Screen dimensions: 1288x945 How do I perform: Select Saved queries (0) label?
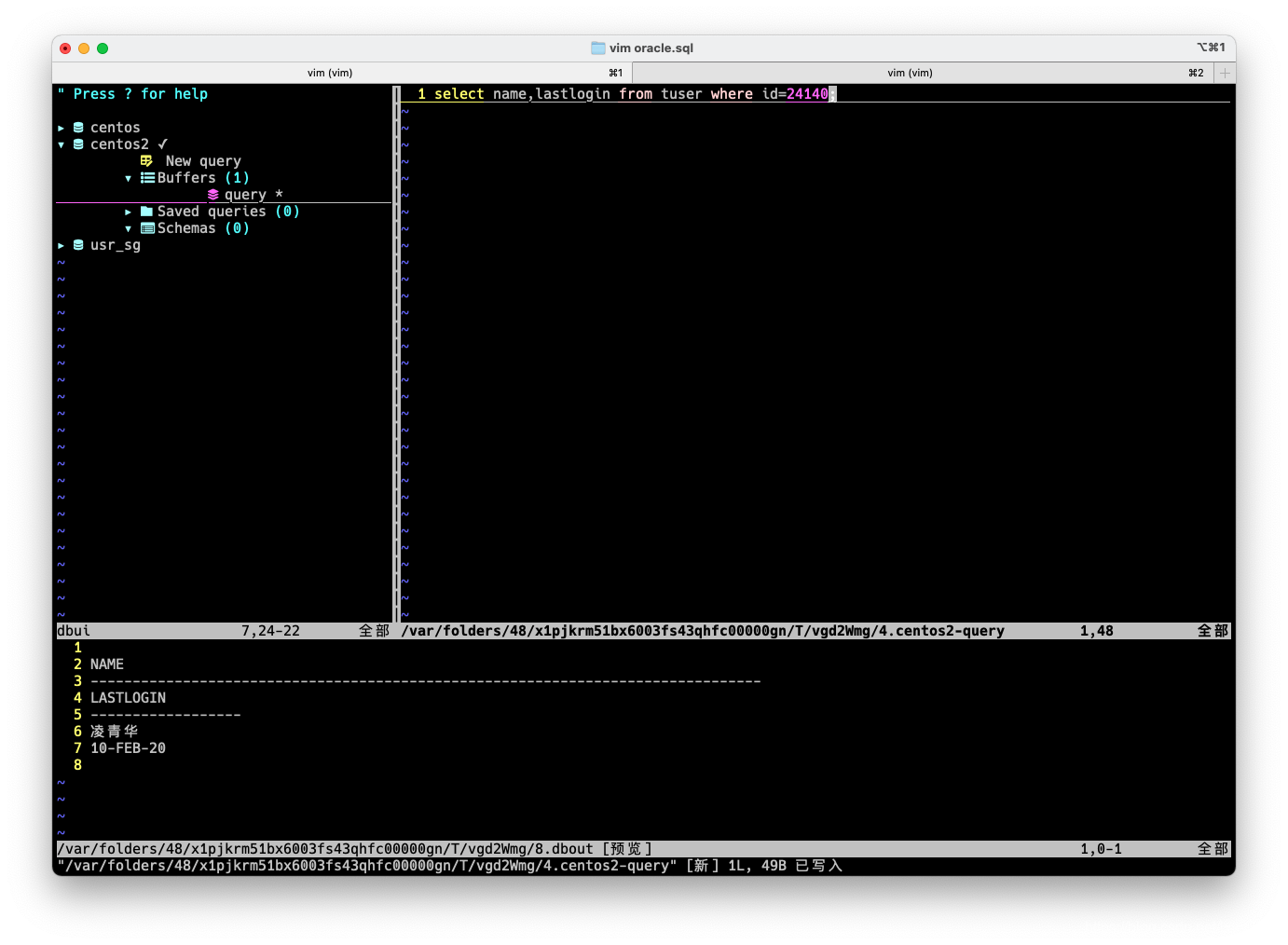228,212
